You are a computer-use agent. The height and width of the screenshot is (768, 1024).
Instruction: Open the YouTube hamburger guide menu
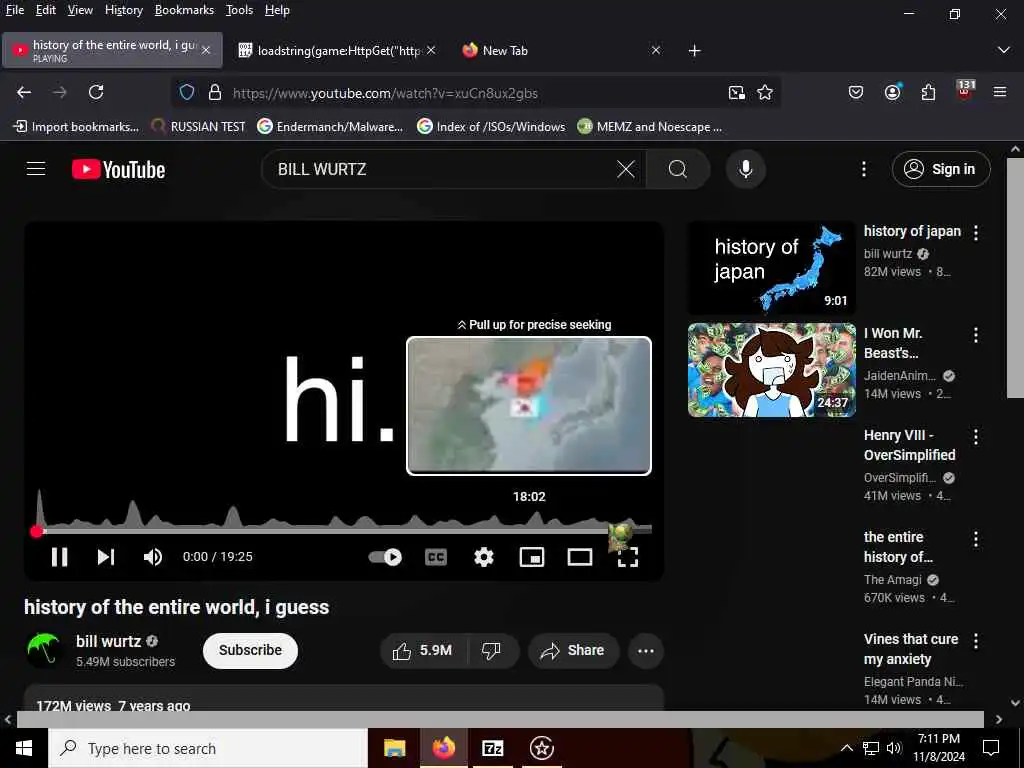(x=36, y=169)
